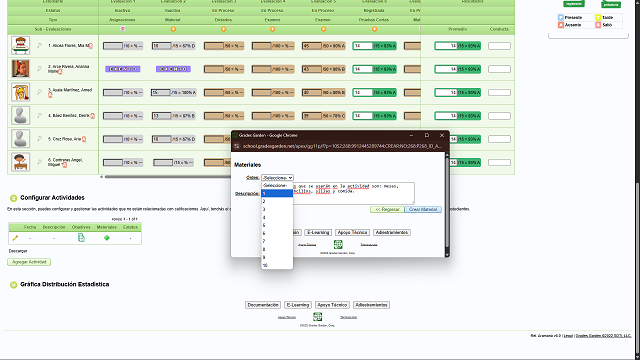Click Adiestramientos button inside the popup
This screenshot has height=360, width=640.
(392, 232)
